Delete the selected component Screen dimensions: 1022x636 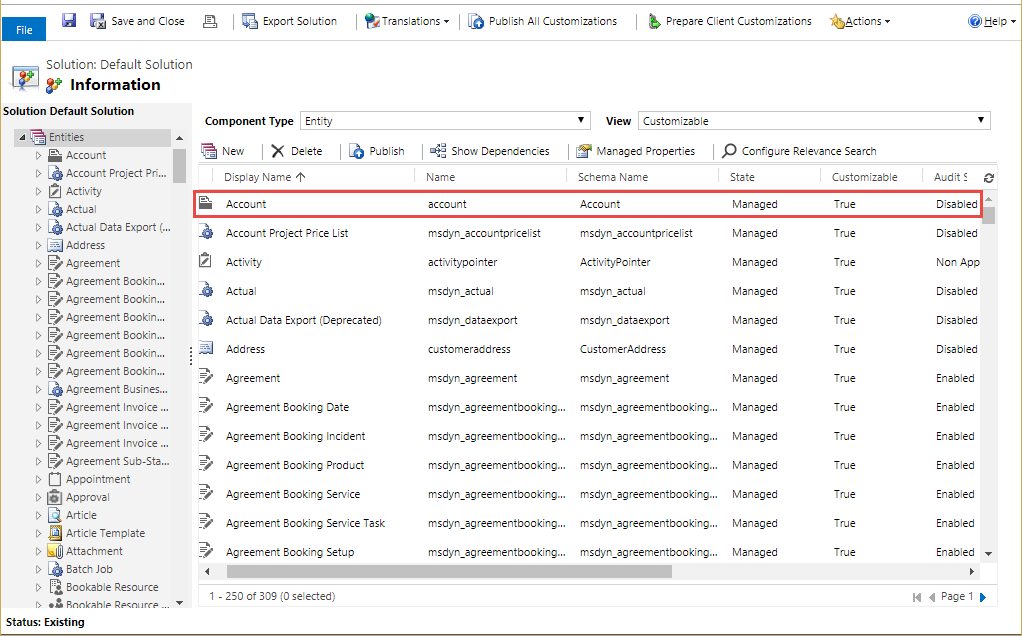pyautogui.click(x=296, y=151)
